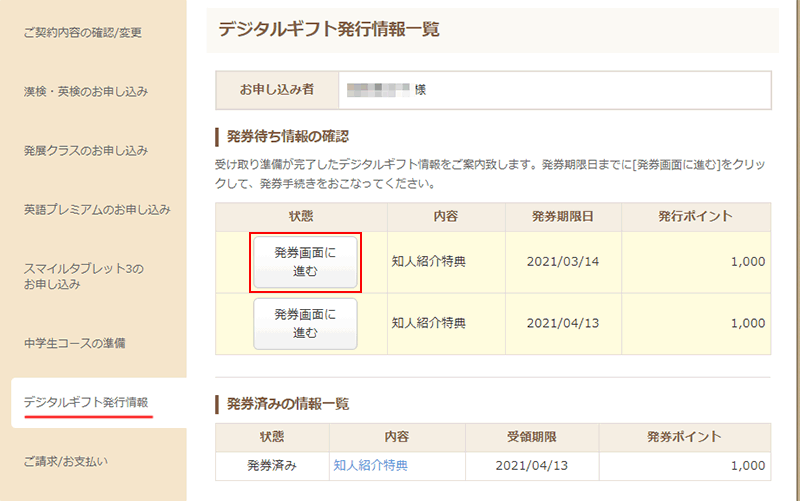Viewport: 800px width, 501px height.
Task: Select 漢検・英検のお申し込み in the sidebar
Action: 86,92
